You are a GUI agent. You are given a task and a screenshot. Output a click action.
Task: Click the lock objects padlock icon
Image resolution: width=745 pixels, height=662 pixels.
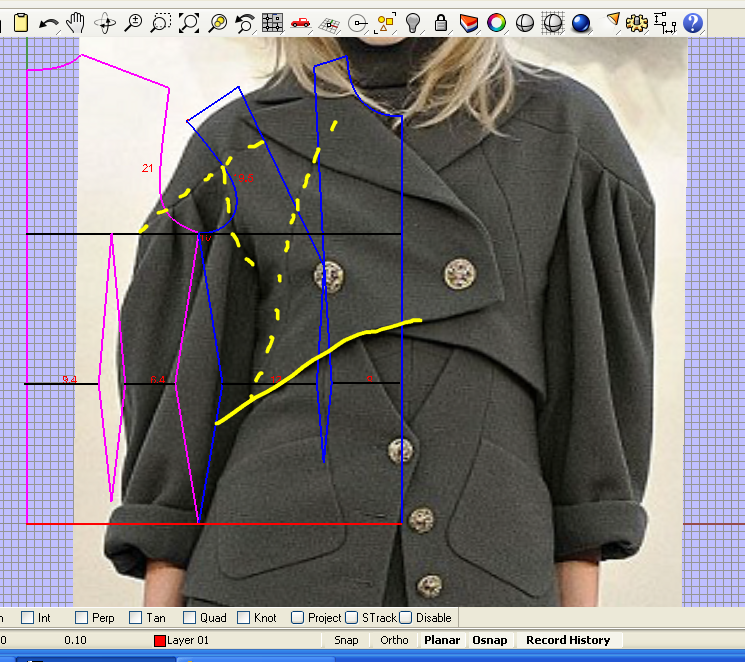(441, 23)
